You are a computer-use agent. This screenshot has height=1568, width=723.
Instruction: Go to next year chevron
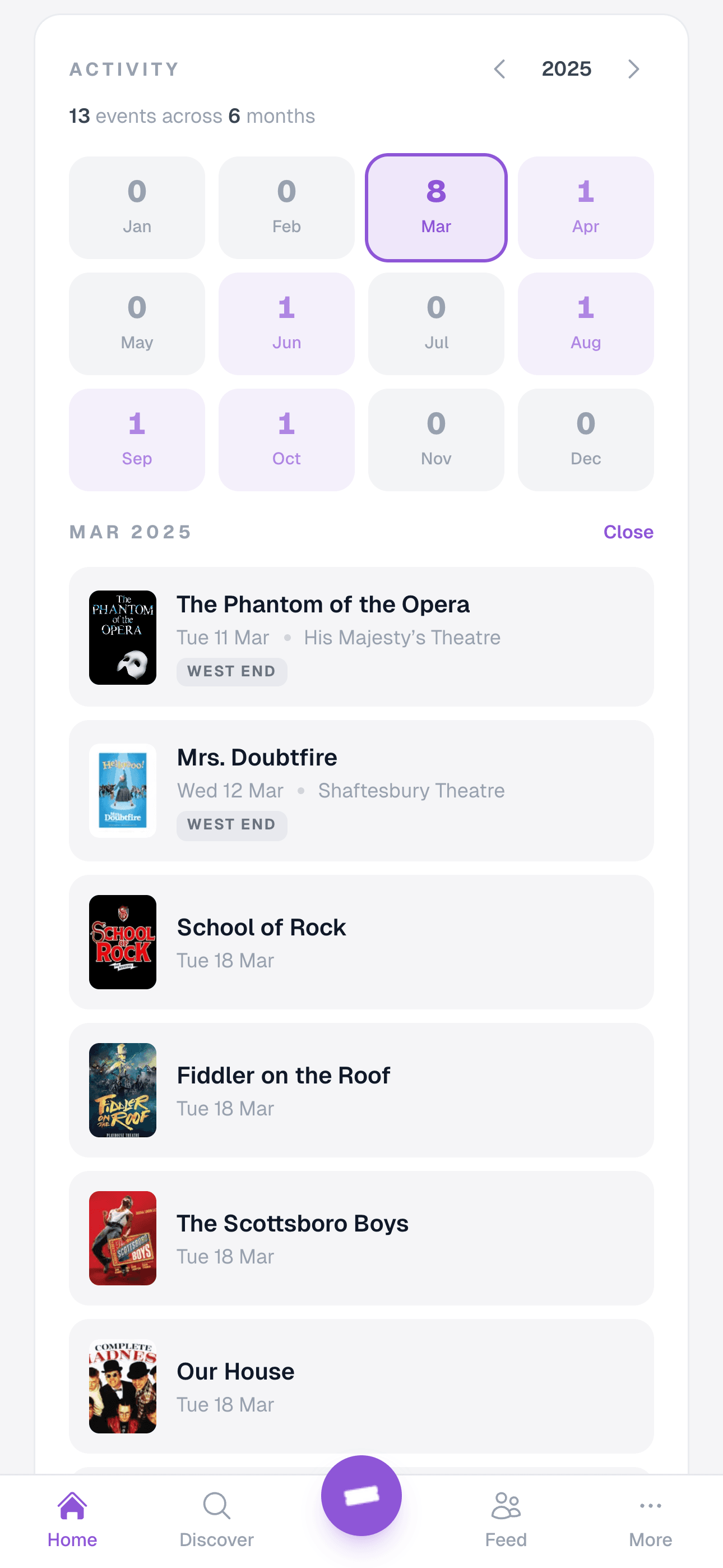pyautogui.click(x=633, y=70)
